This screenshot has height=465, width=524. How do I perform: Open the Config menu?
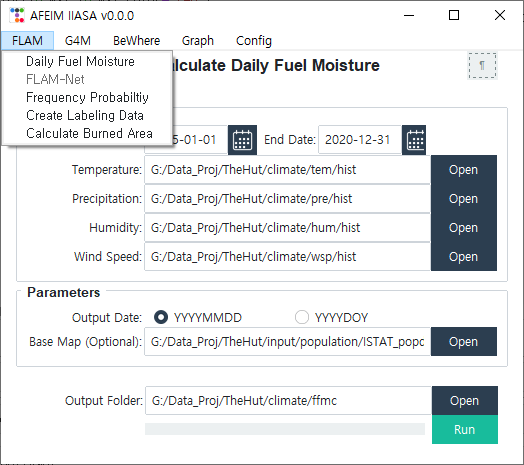tap(254, 41)
